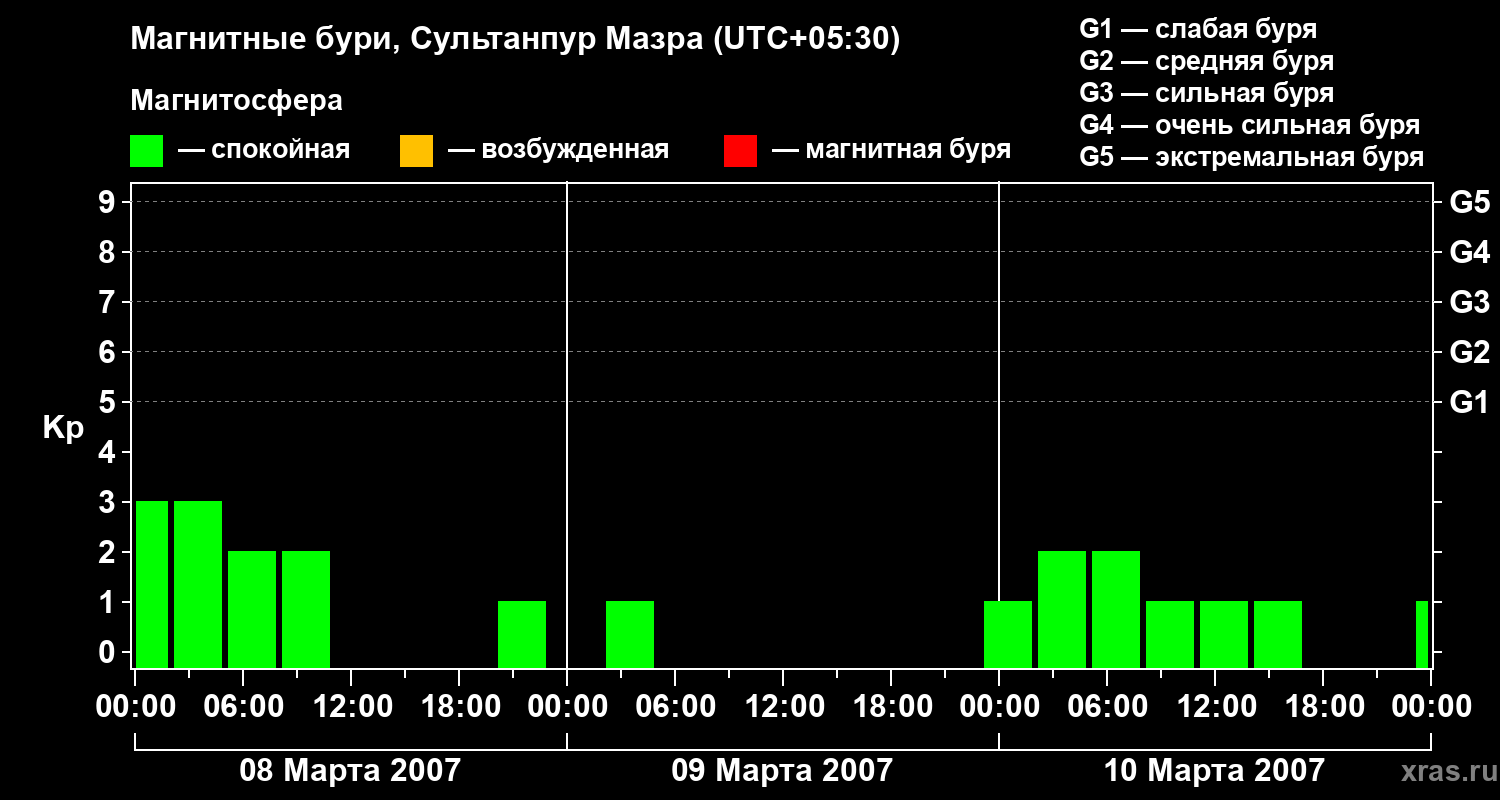Click the Kp 1 bar covering 12:00 on 10 Марта

[x=1224, y=634]
